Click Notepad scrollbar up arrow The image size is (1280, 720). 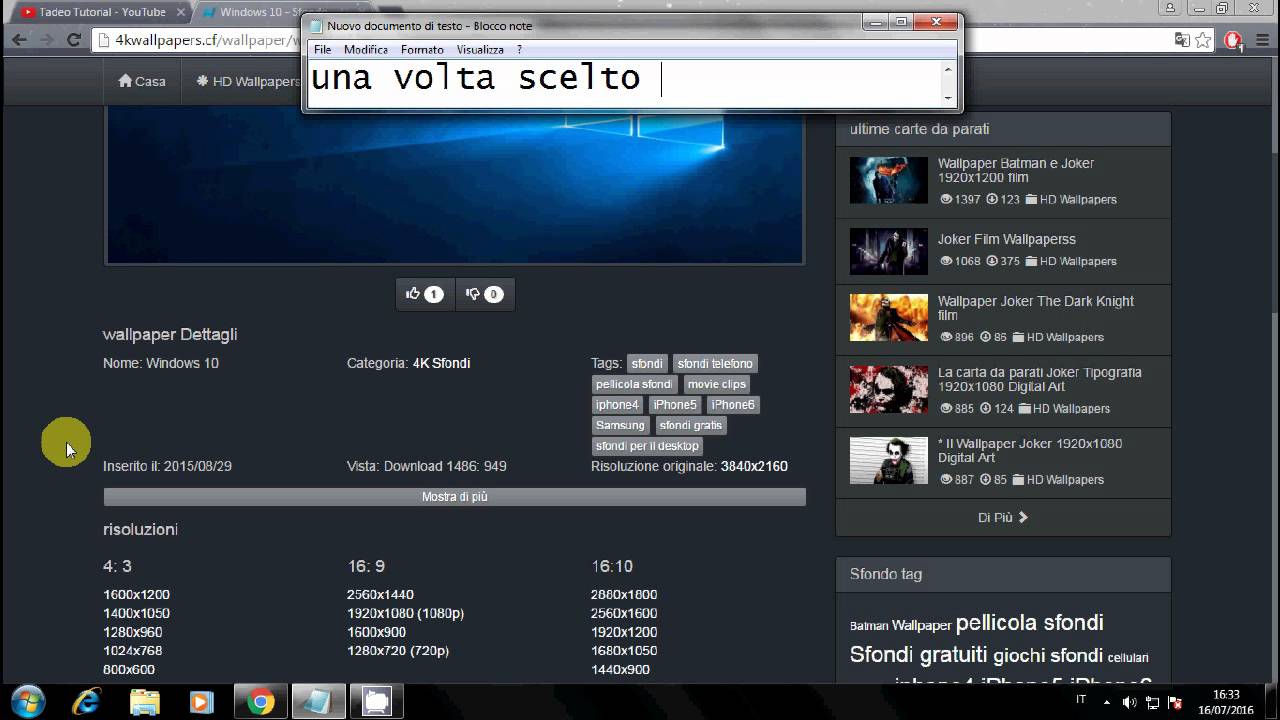tap(948, 68)
